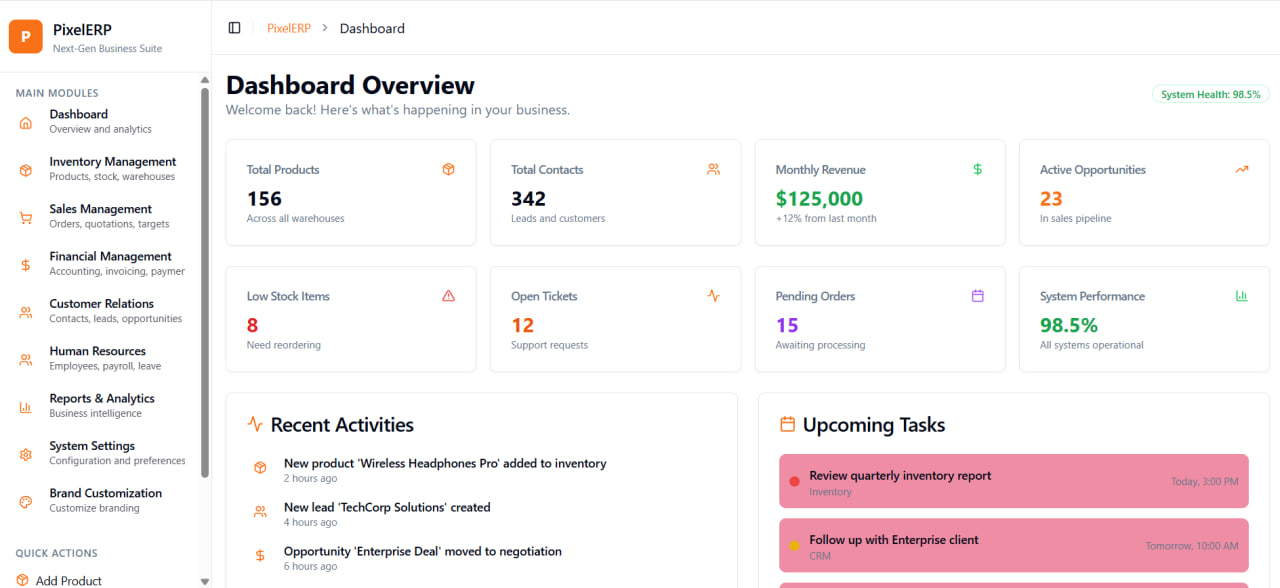Click the Upcoming Tasks calendar icon
The width and height of the screenshot is (1280, 588).
787,424
